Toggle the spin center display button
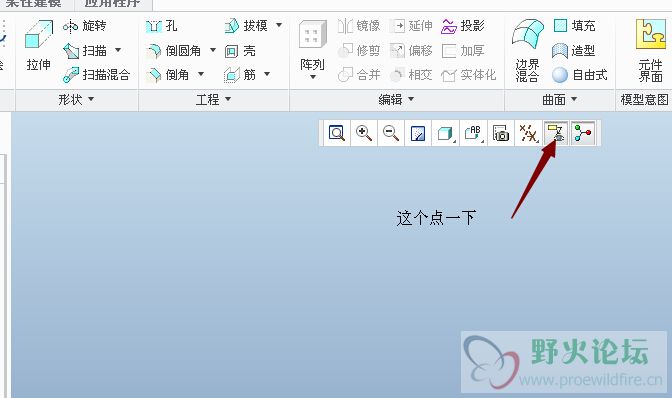 [x=583, y=133]
